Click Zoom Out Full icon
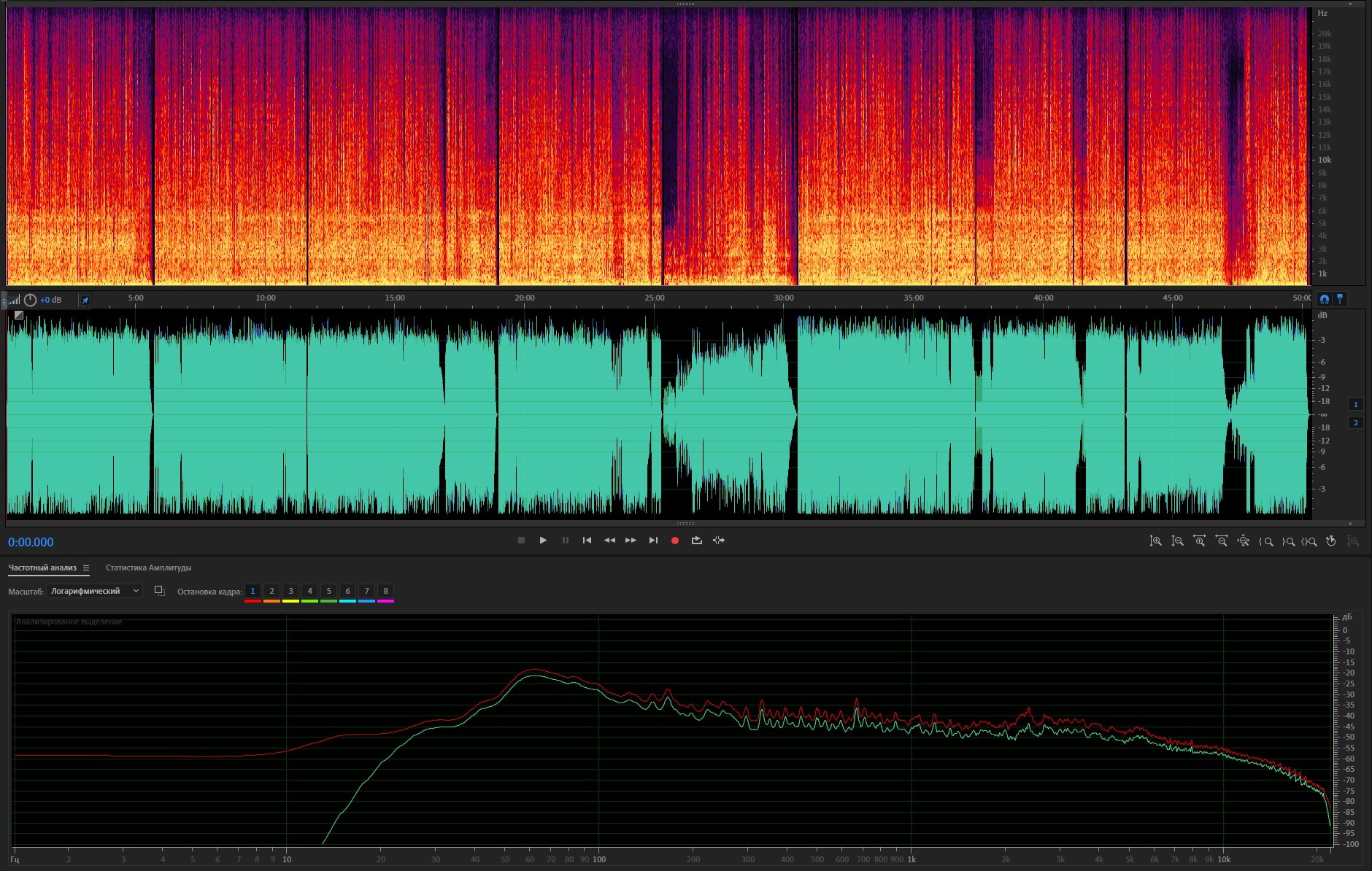This screenshot has width=1372, height=871. [1243, 541]
